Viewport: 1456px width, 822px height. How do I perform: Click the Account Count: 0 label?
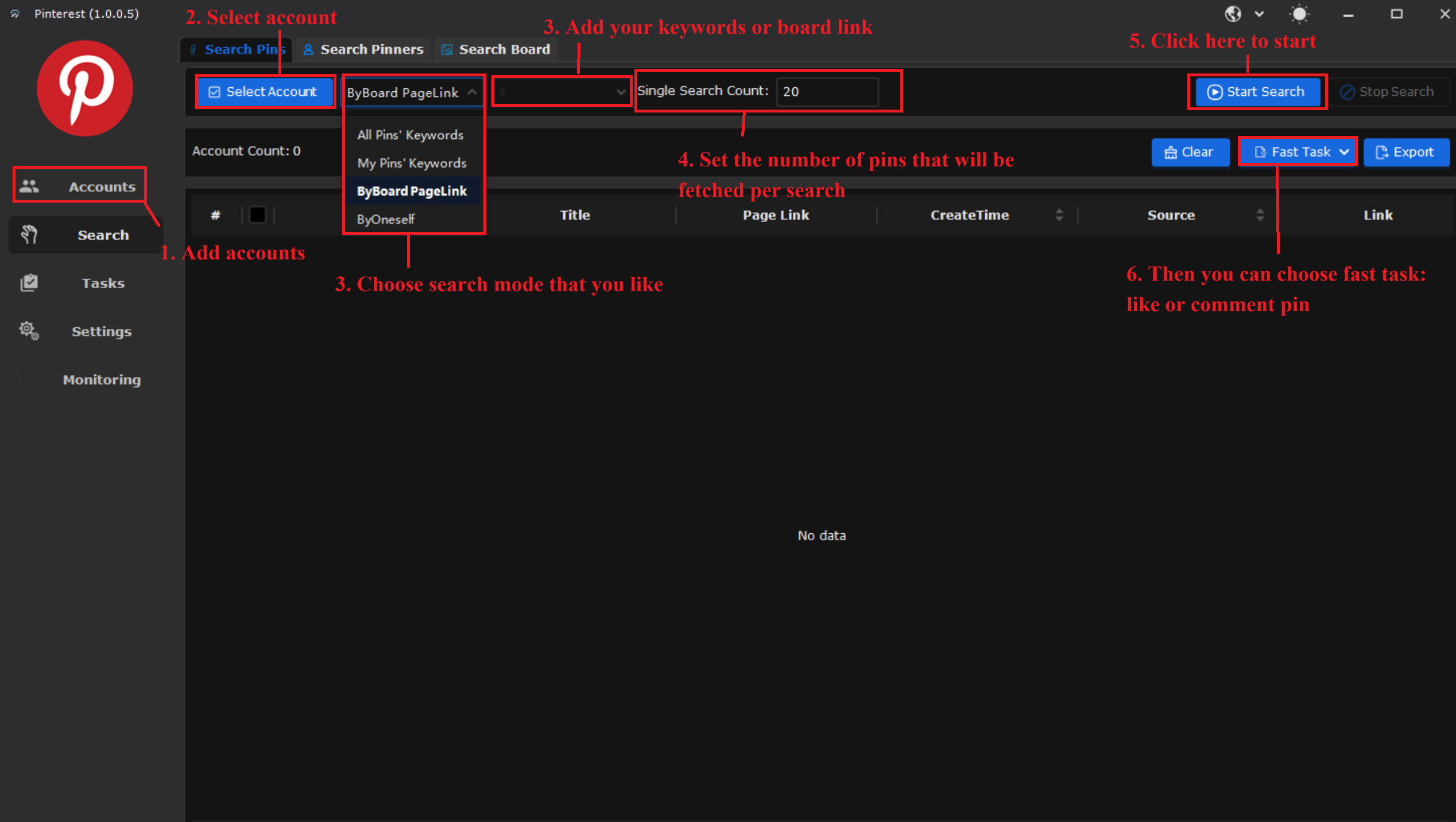tap(246, 151)
